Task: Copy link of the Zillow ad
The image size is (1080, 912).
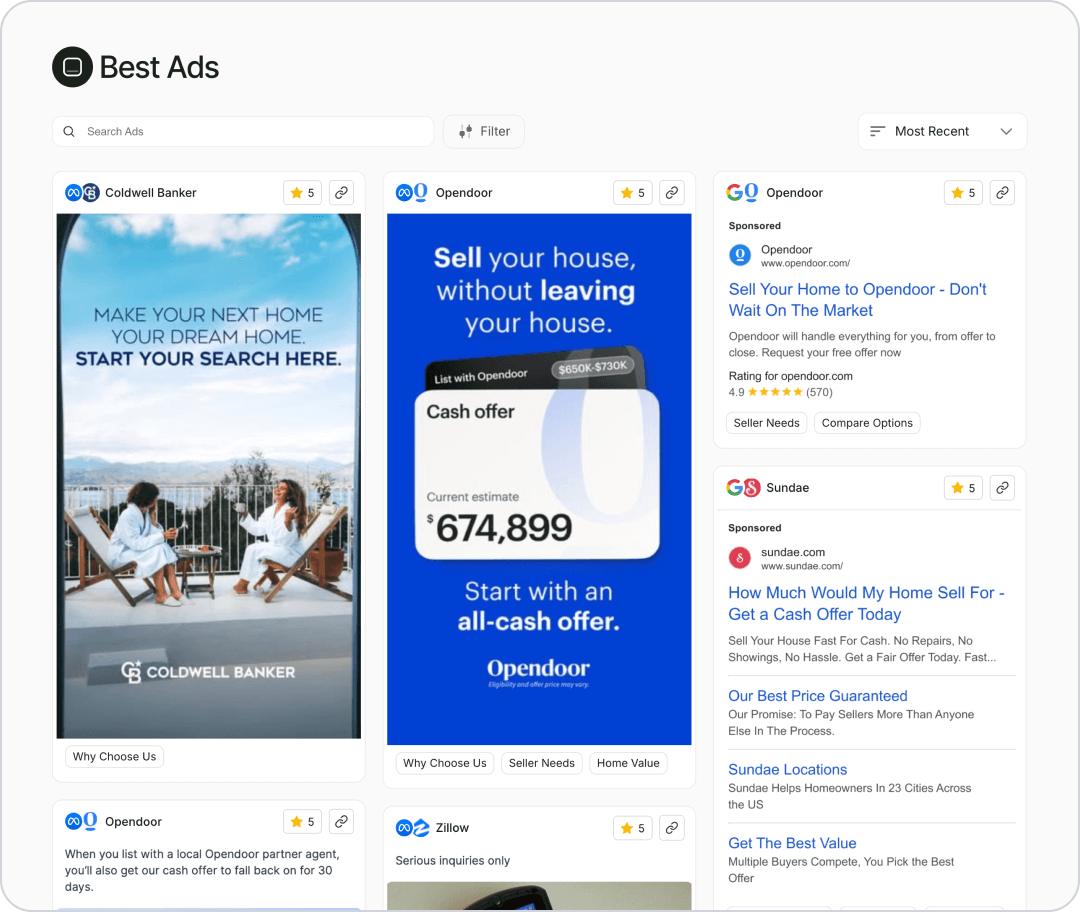Action: point(672,828)
